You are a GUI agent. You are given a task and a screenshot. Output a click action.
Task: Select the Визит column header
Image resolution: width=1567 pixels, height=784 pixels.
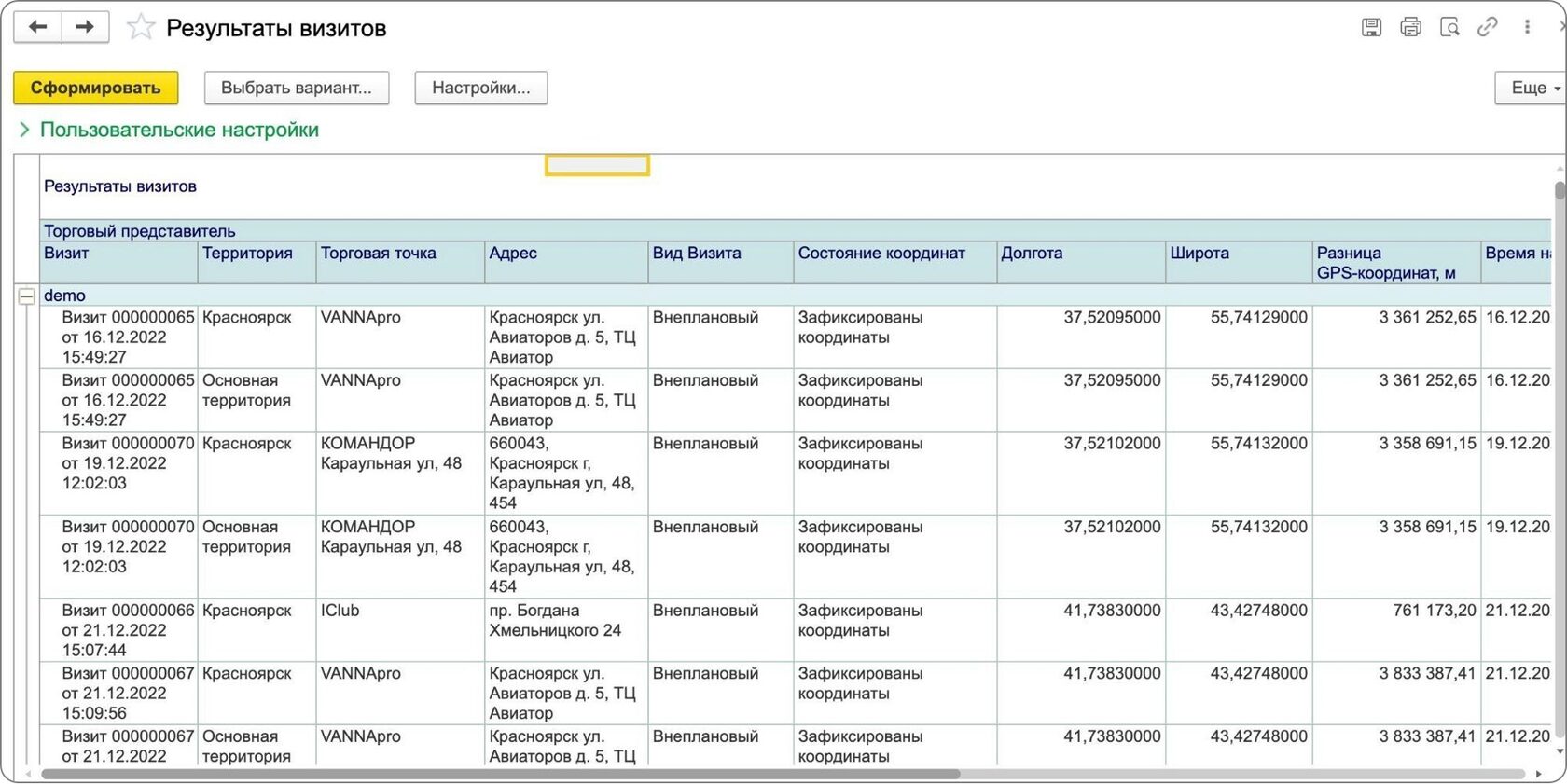point(118,263)
